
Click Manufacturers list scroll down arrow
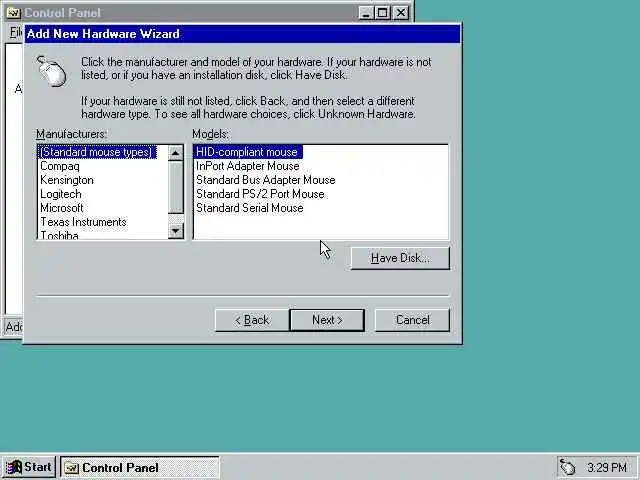(x=176, y=231)
